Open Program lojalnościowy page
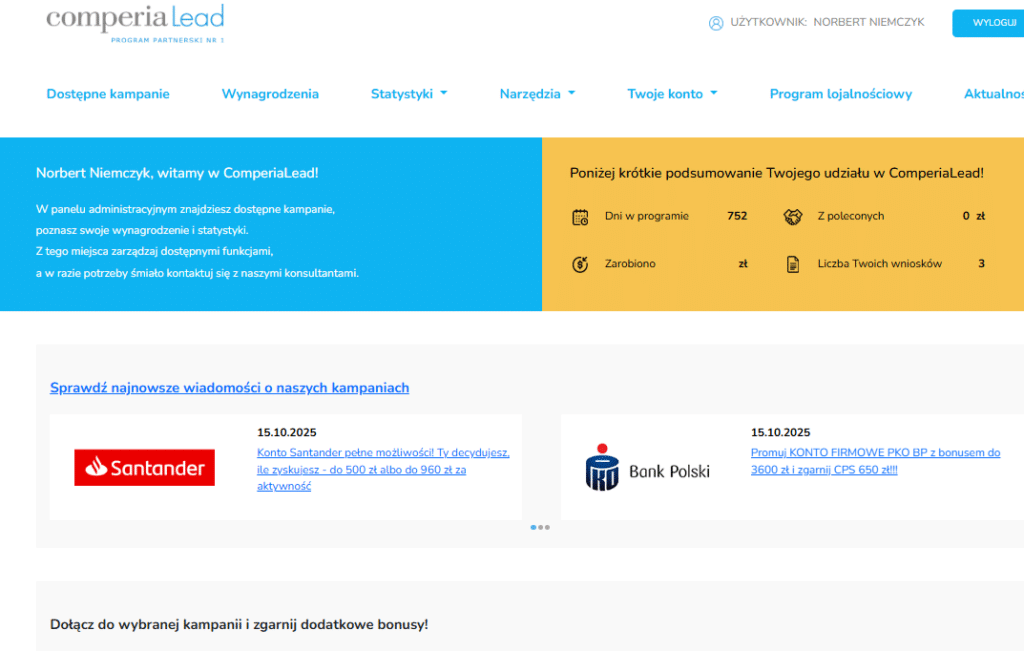Screen dimensions: 1024x651 pyautogui.click(x=840, y=94)
